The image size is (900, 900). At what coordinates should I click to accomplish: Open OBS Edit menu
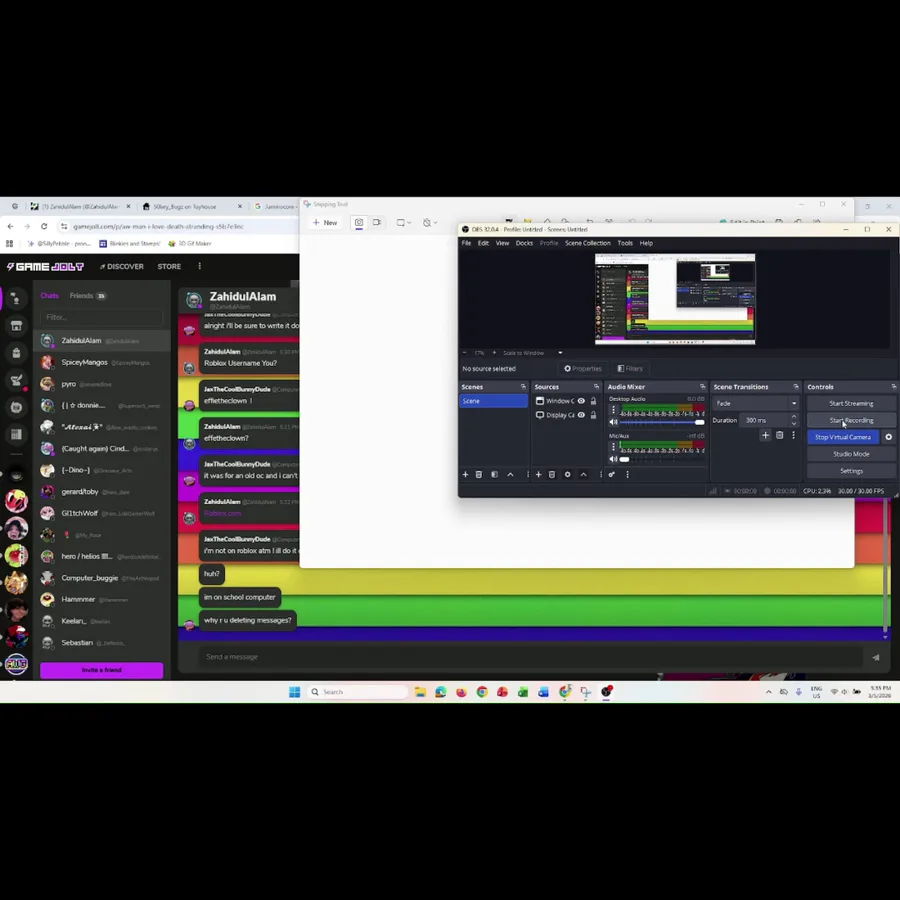(483, 243)
